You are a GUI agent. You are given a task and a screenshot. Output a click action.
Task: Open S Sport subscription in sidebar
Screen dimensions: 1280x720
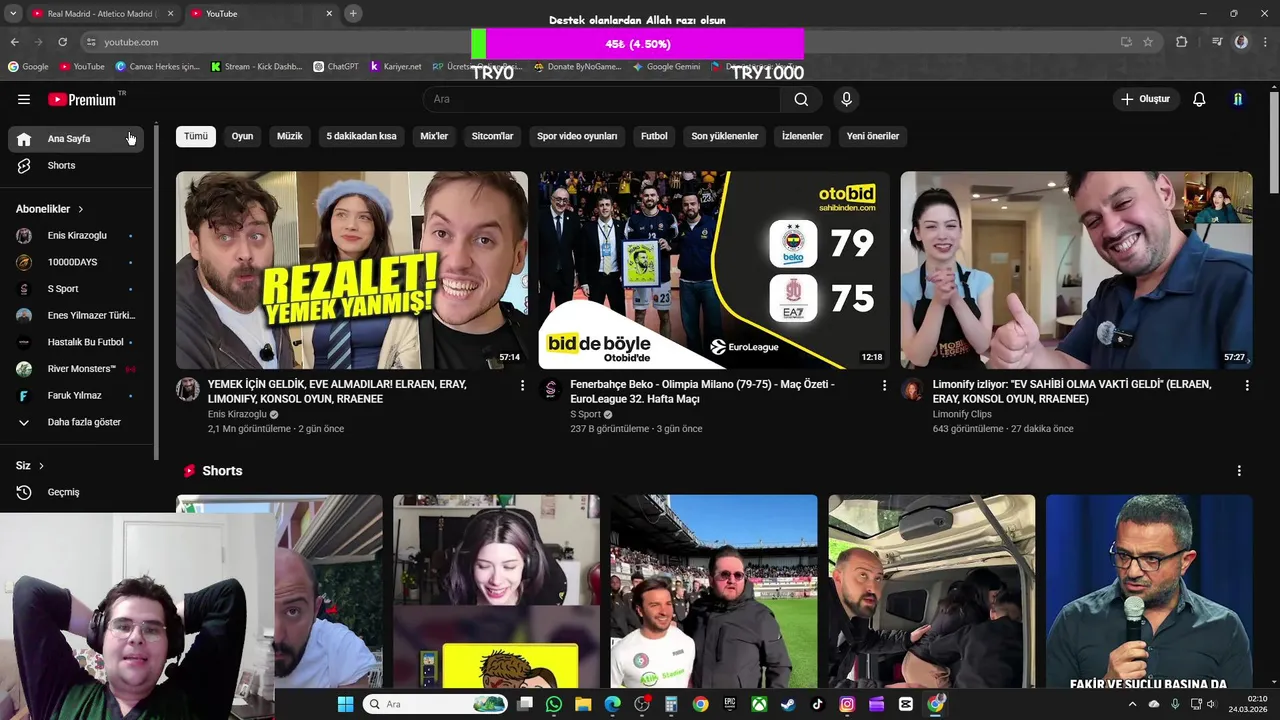coord(75,289)
